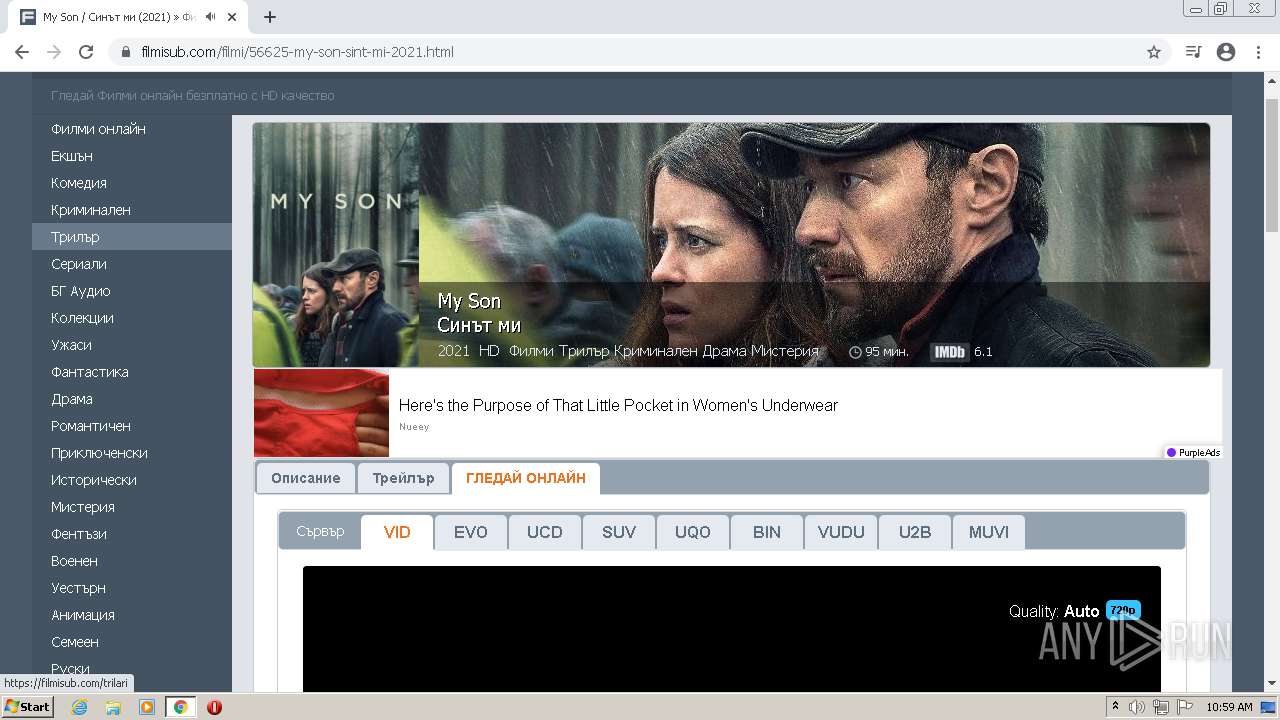Open the Action Center flag icon
Screen dimensions: 1280x720
1184,707
